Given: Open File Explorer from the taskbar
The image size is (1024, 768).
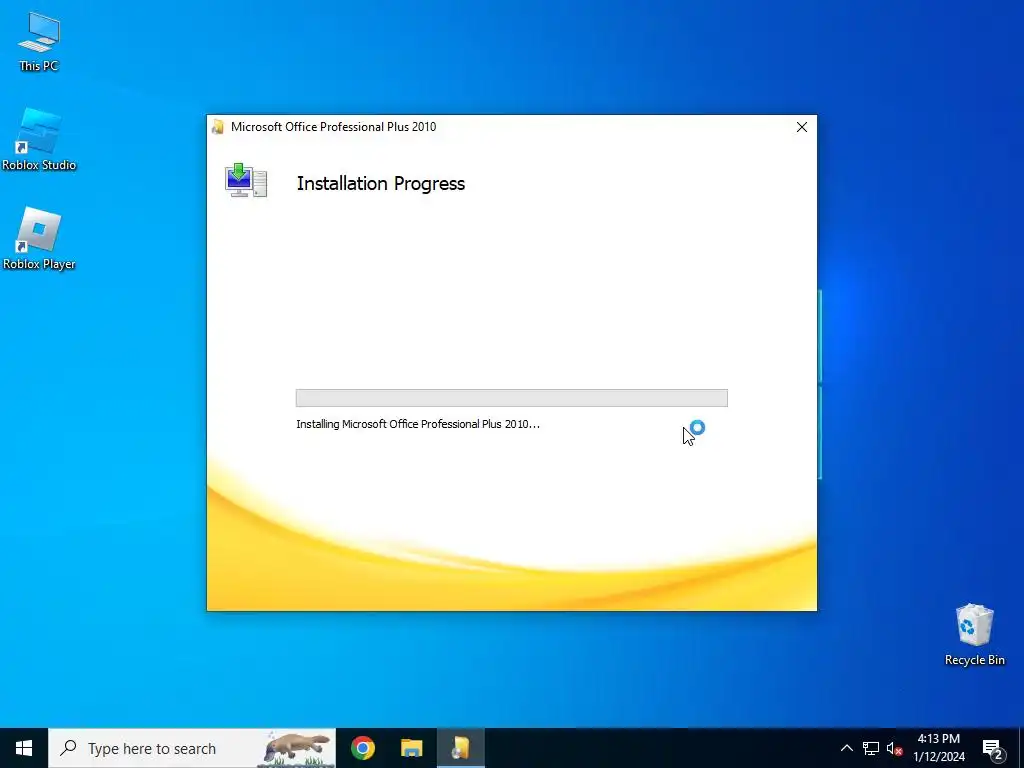Looking at the screenshot, I should click(411, 748).
